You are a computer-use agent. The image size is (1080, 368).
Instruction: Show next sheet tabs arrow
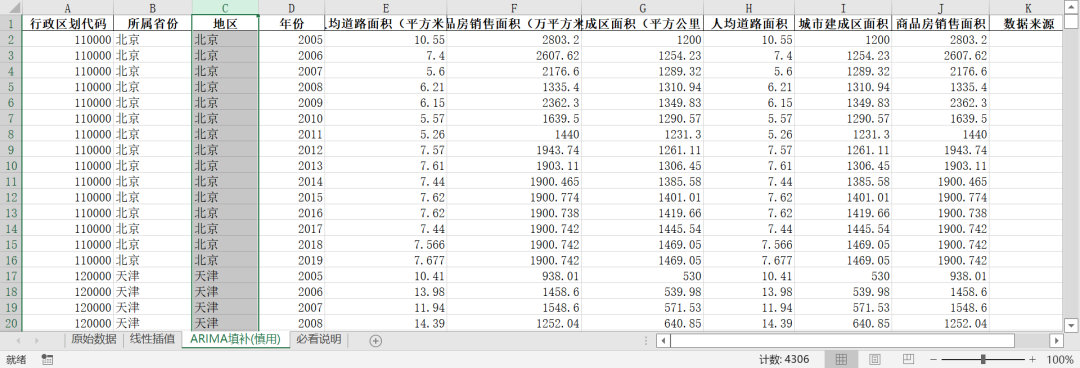pyautogui.click(x=36, y=340)
